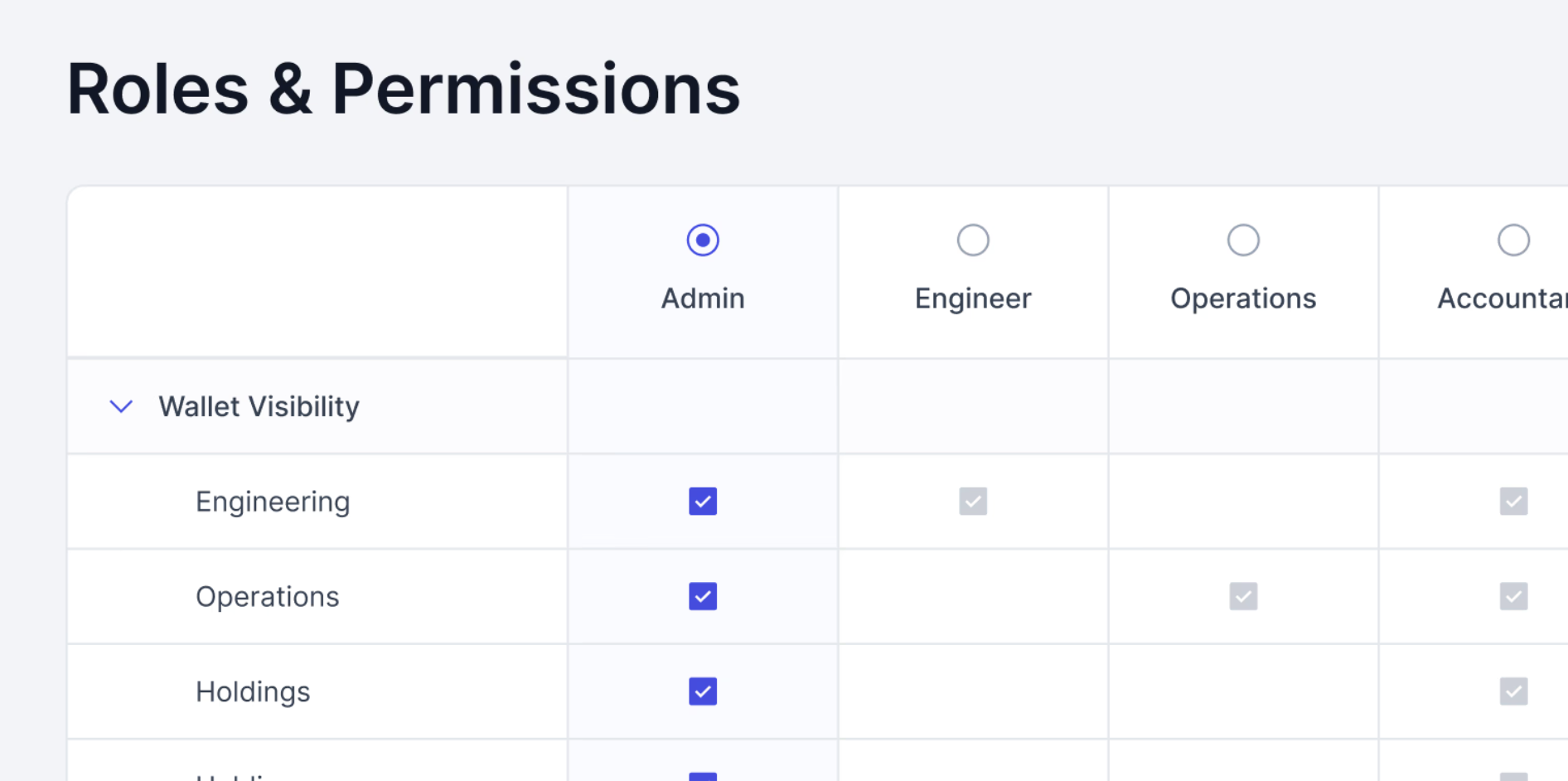Click the Admin column header label
The height and width of the screenshot is (781, 1568).
pyautogui.click(x=703, y=298)
